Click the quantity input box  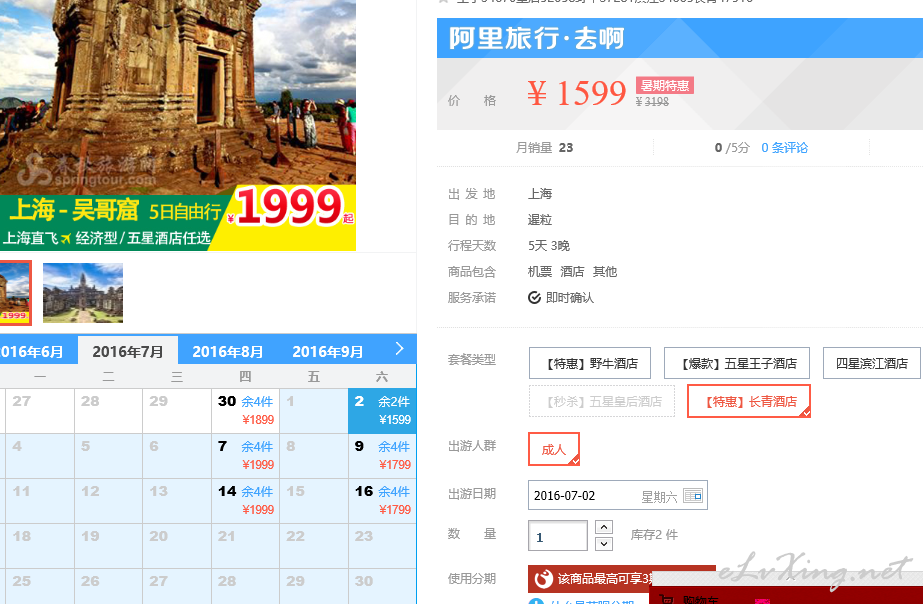pyautogui.click(x=558, y=536)
